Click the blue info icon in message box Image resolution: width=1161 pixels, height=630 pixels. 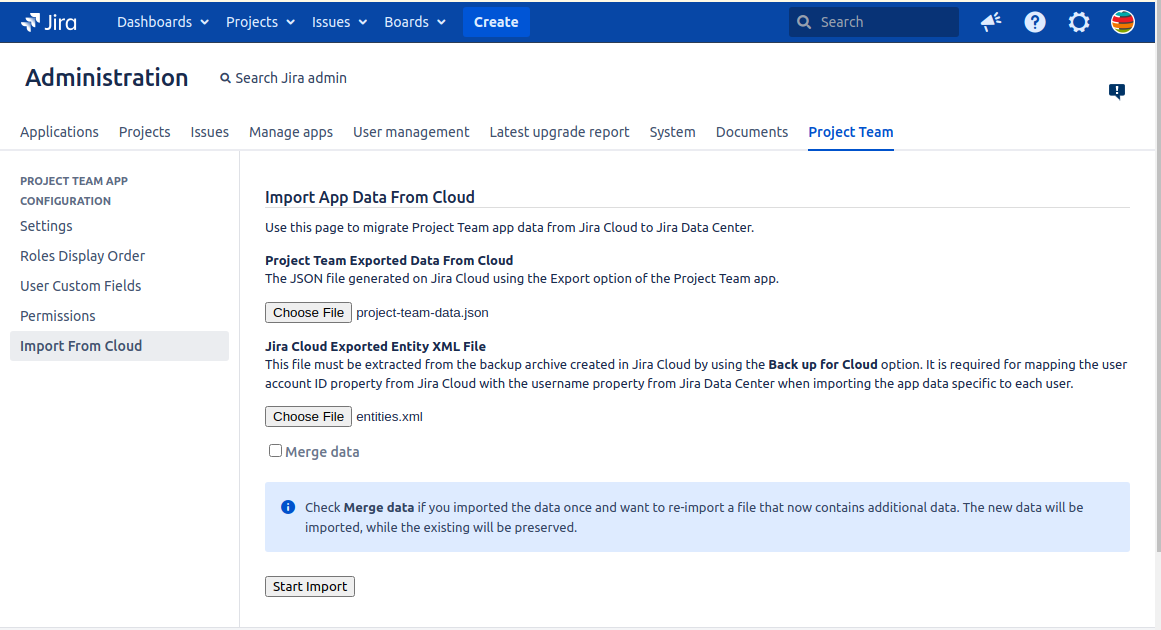coord(288,507)
